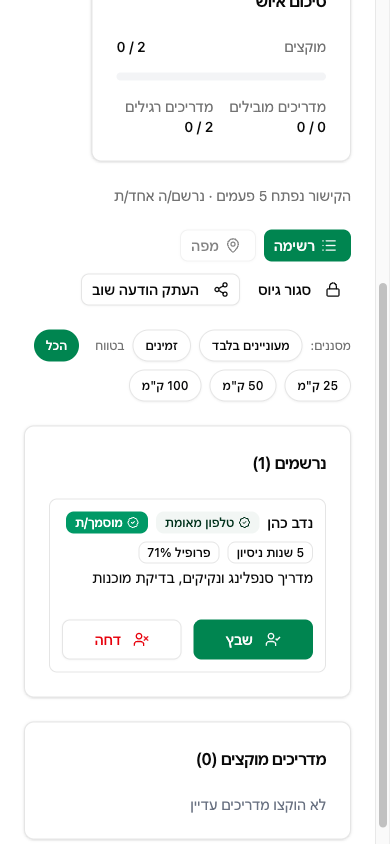Select the 25 ק"מ distance filter
Viewport: 390px width, 844px height.
(x=317, y=385)
